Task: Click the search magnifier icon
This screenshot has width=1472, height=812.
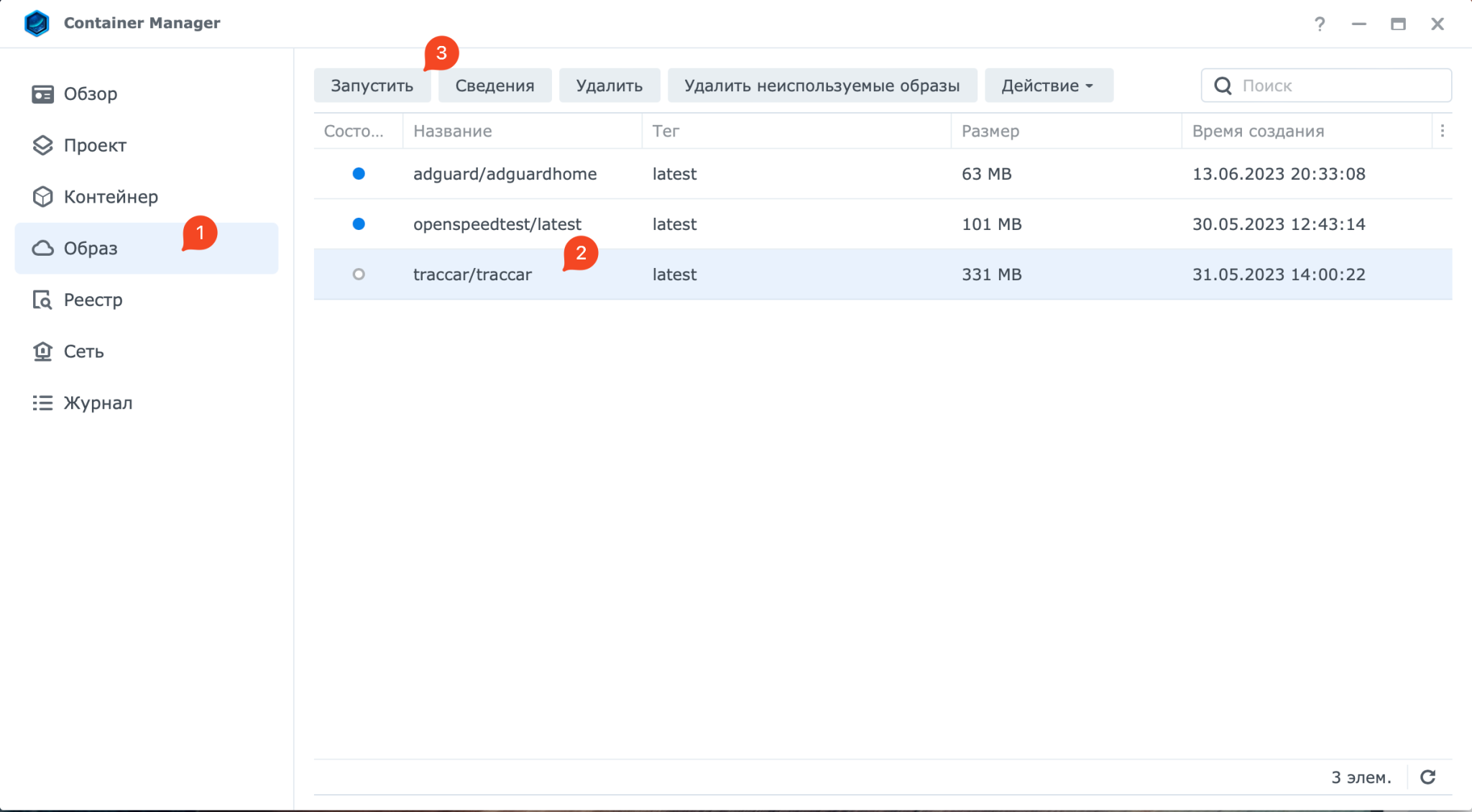Action: click(x=1223, y=86)
